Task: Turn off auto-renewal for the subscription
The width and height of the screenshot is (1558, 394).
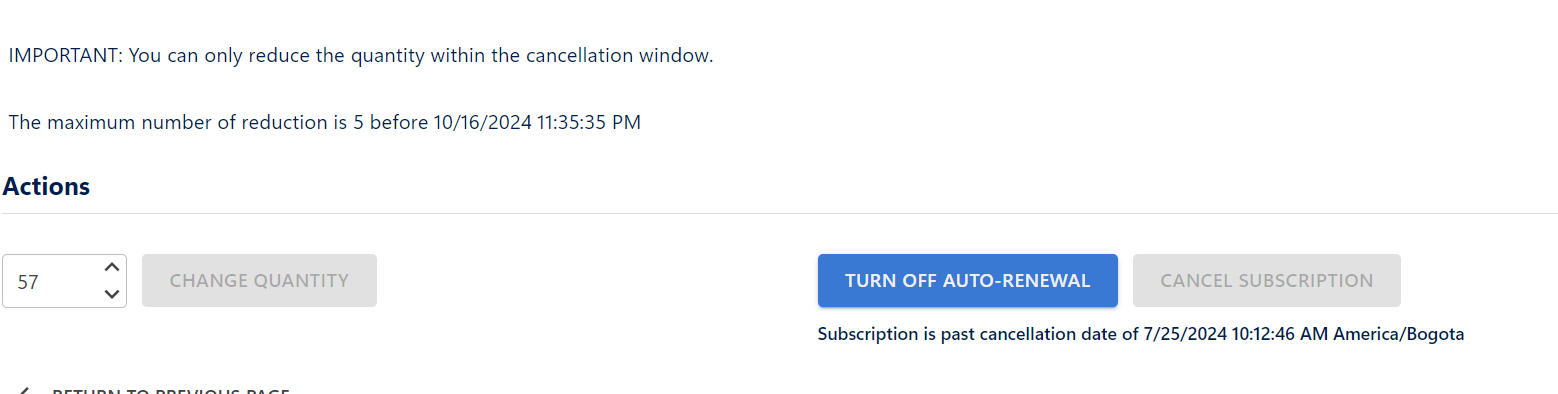Action: point(967,281)
